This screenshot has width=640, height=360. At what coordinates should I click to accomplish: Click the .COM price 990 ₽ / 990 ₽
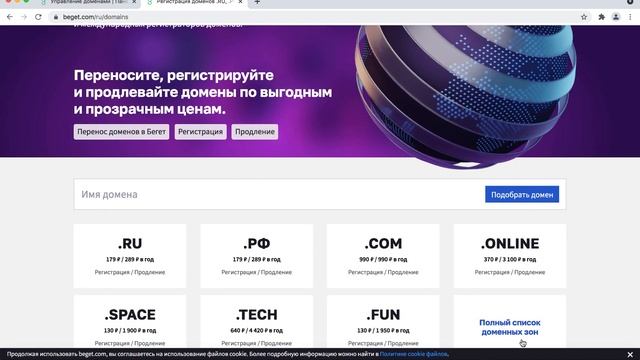point(383,259)
